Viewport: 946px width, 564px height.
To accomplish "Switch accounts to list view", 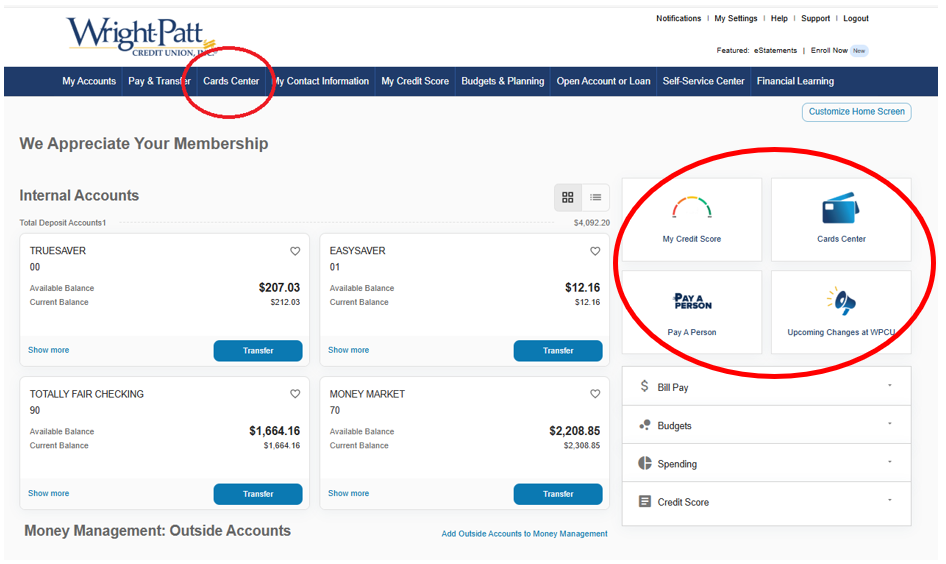I will (x=595, y=197).
